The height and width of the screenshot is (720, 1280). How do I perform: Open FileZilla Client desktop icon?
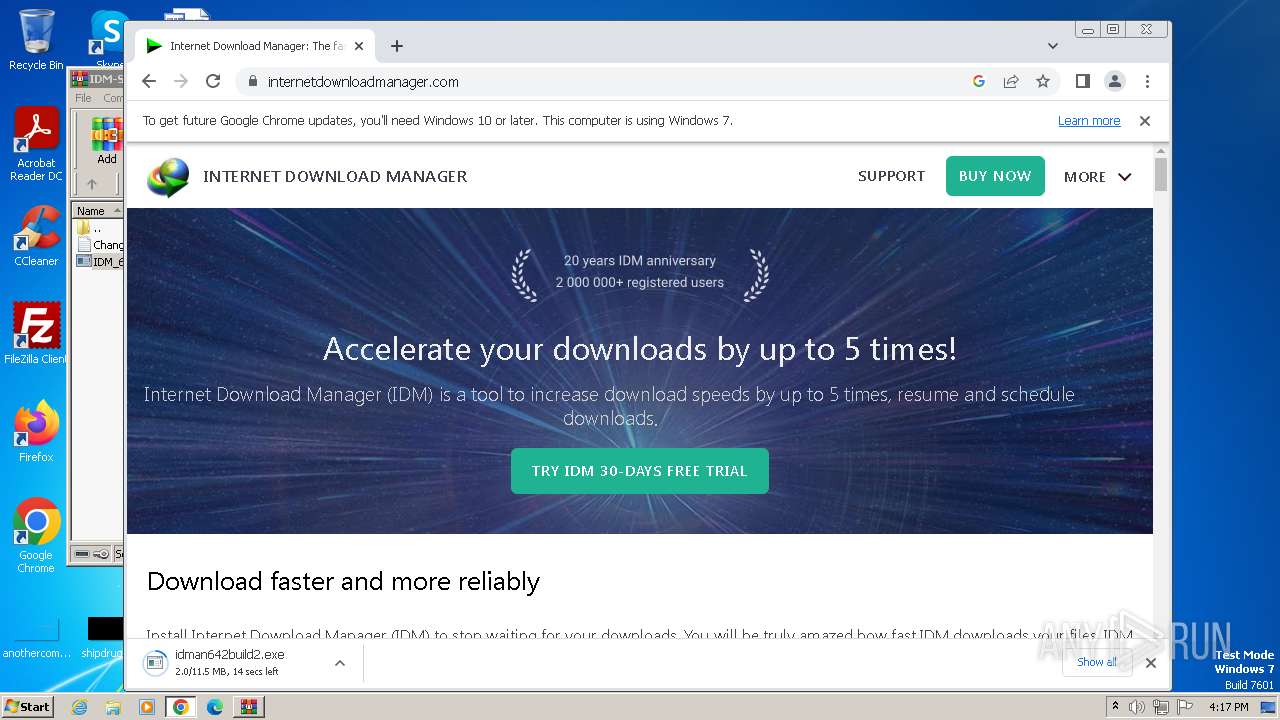tap(36, 334)
